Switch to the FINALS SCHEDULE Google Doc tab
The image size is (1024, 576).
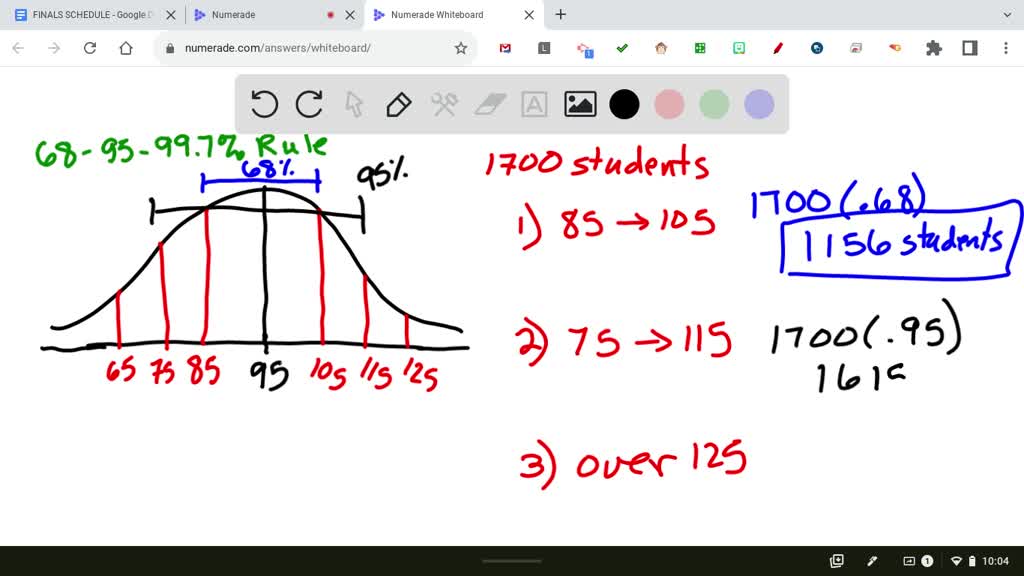pyautogui.click(x=90, y=15)
